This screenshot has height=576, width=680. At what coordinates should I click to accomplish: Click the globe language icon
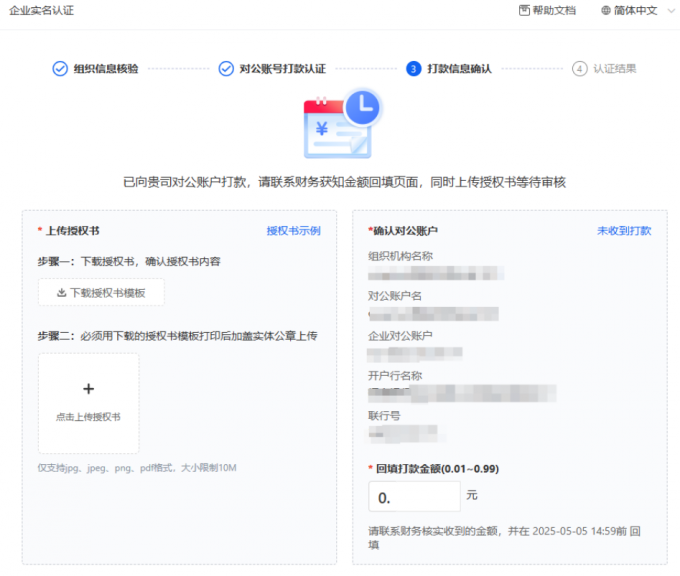click(x=606, y=10)
